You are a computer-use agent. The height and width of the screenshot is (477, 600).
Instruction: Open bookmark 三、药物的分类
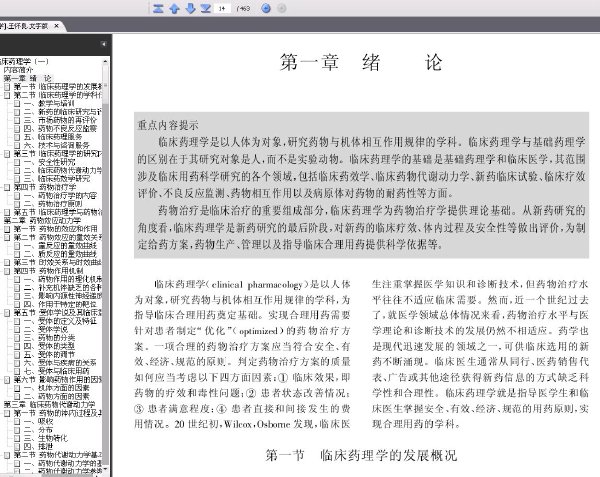coord(49,338)
